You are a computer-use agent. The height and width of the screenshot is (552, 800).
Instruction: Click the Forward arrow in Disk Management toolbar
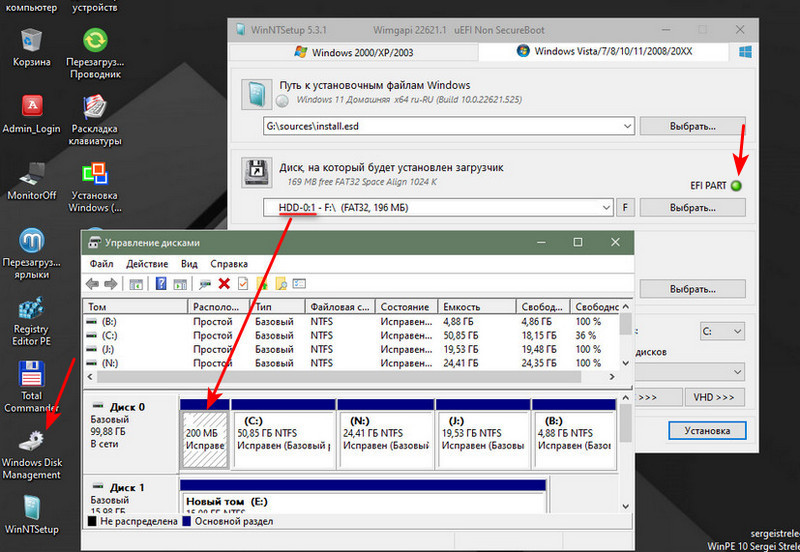pos(111,284)
